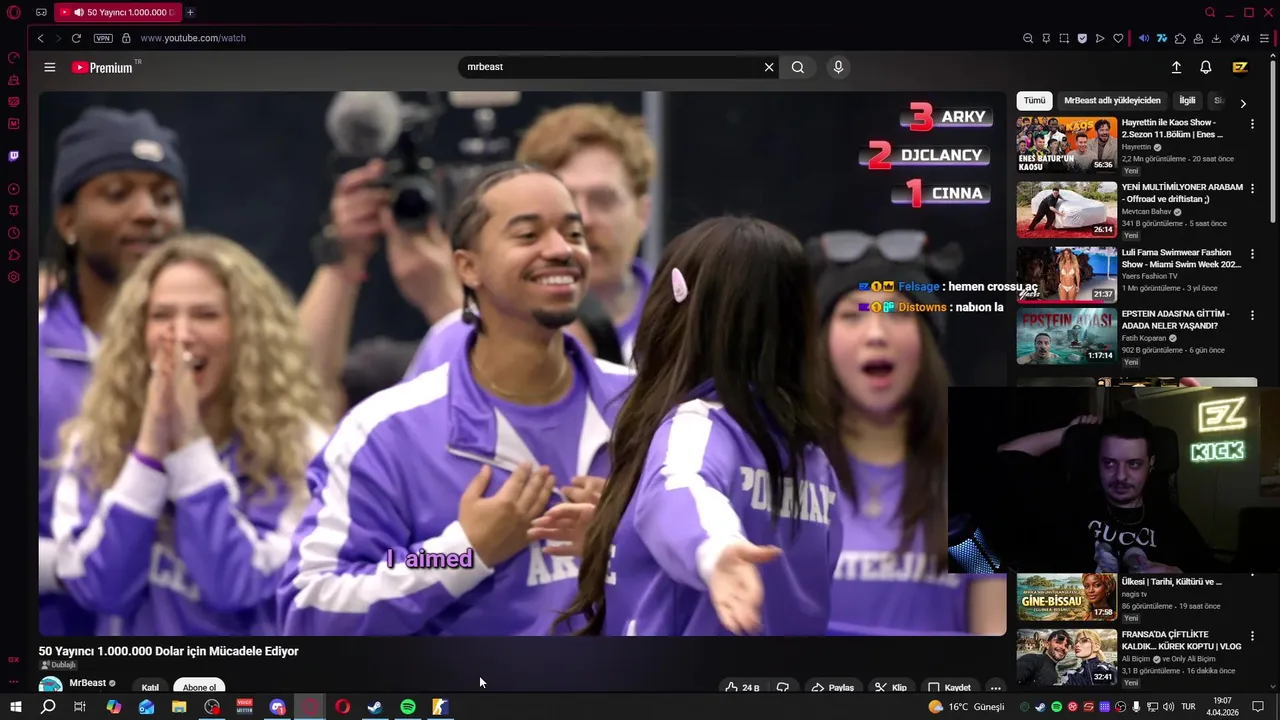1280x720 pixels.
Task: Open a new browser tab
Action: (x=190, y=12)
